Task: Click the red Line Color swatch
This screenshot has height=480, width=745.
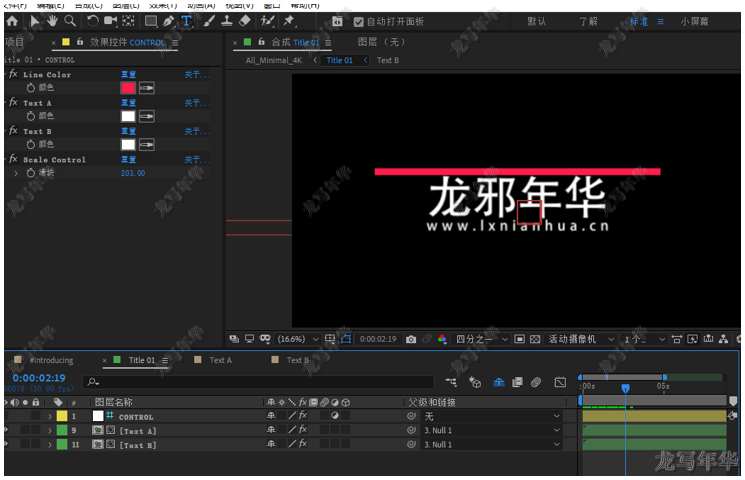Action: (128, 88)
